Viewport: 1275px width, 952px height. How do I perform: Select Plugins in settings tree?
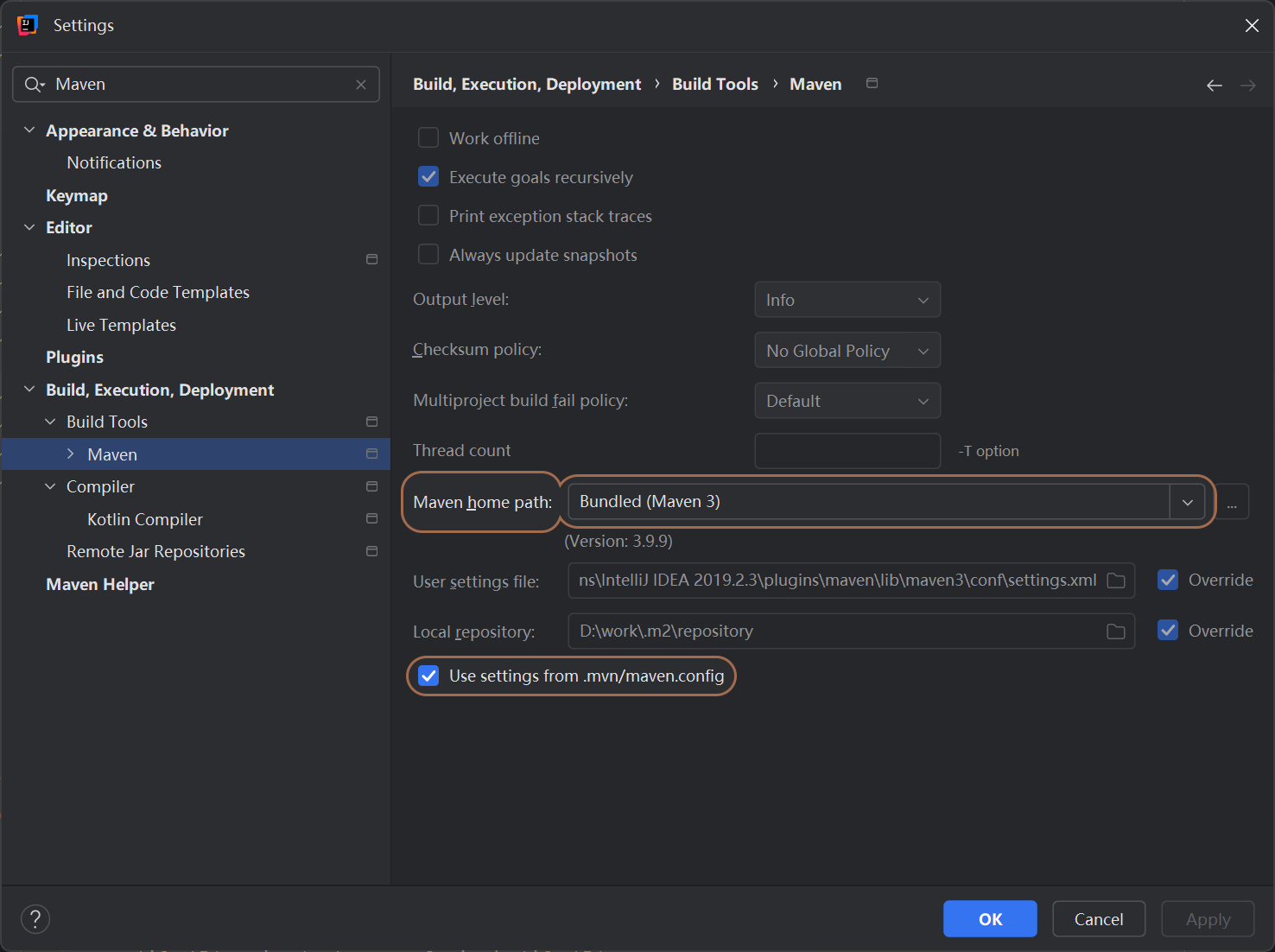74,357
